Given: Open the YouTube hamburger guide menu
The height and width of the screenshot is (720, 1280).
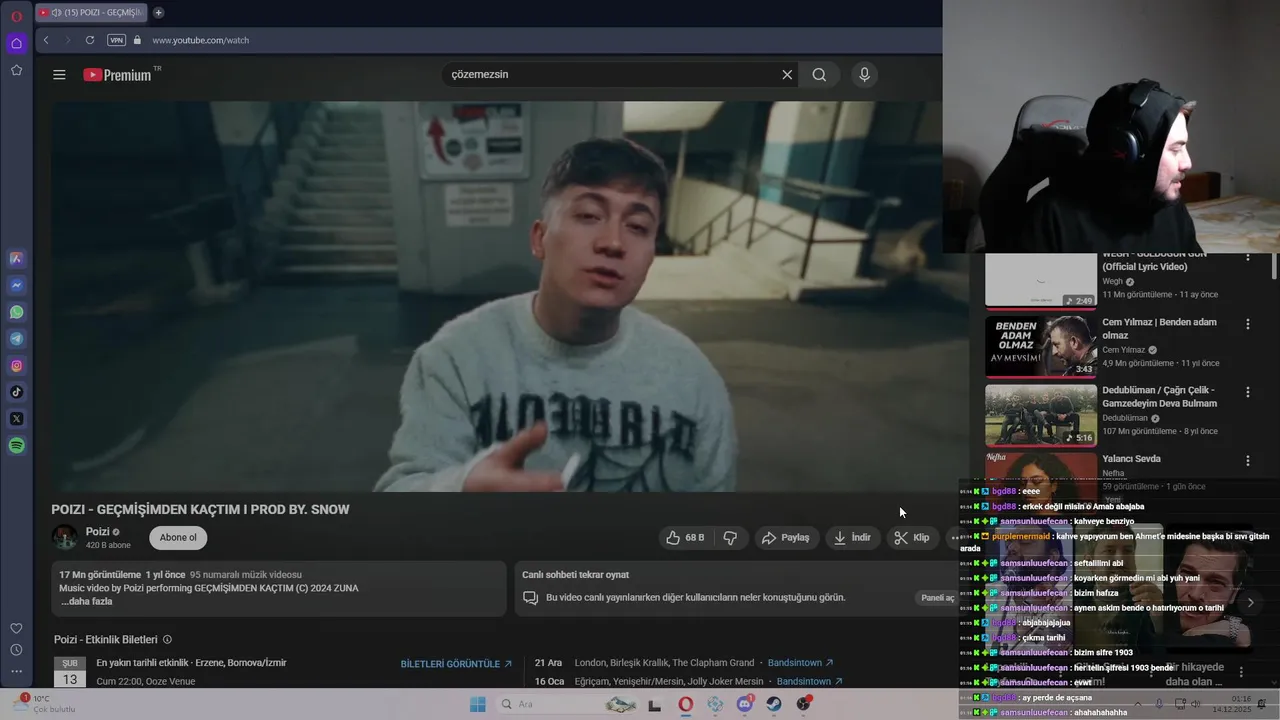Looking at the screenshot, I should pos(59,74).
